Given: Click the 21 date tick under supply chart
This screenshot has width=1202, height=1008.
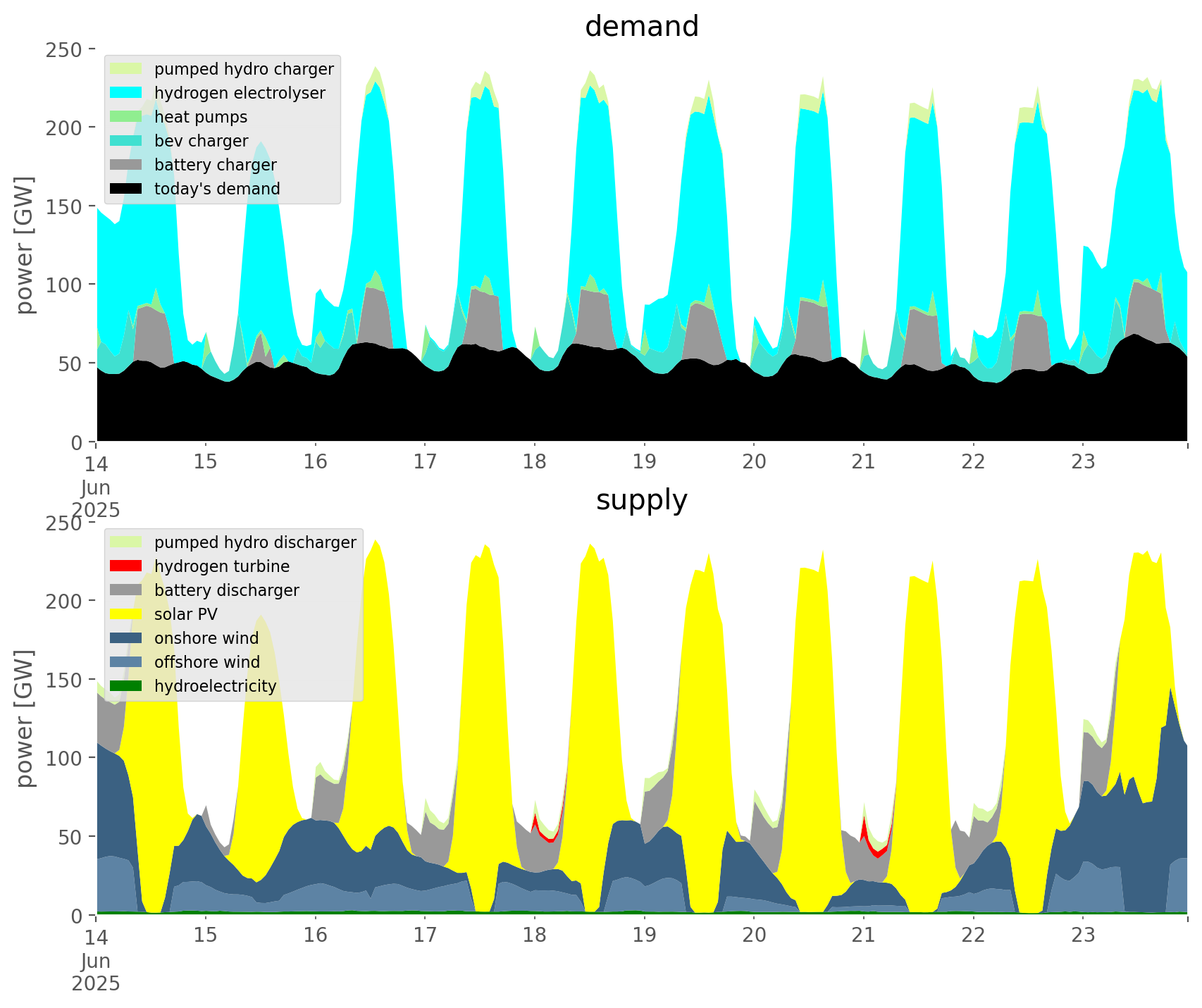Looking at the screenshot, I should click(x=863, y=935).
